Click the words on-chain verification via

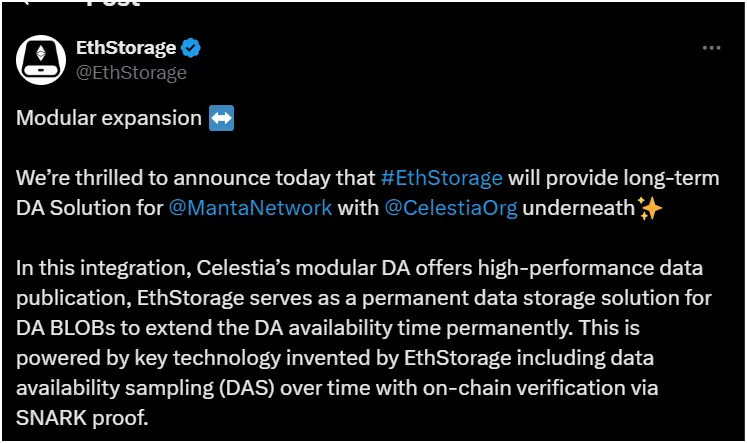click(541, 388)
